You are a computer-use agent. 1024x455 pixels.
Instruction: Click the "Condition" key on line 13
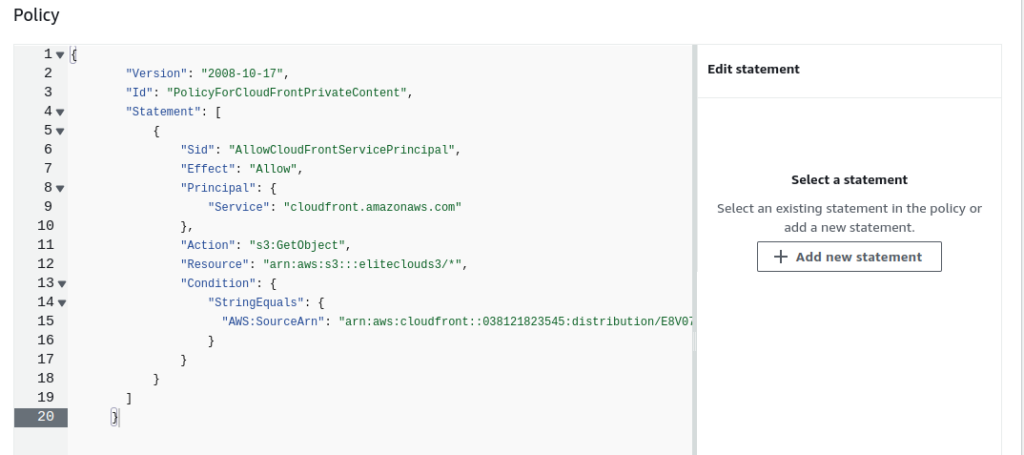coord(218,283)
